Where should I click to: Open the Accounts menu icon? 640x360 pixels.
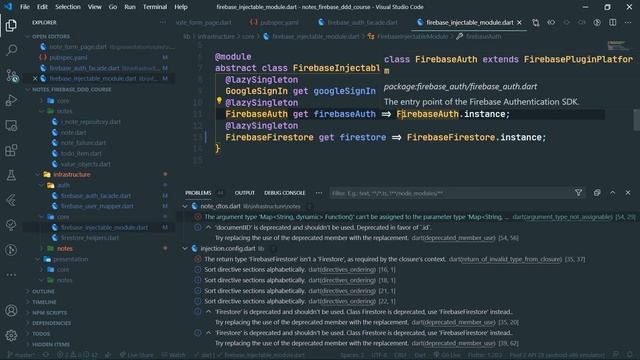(11, 311)
